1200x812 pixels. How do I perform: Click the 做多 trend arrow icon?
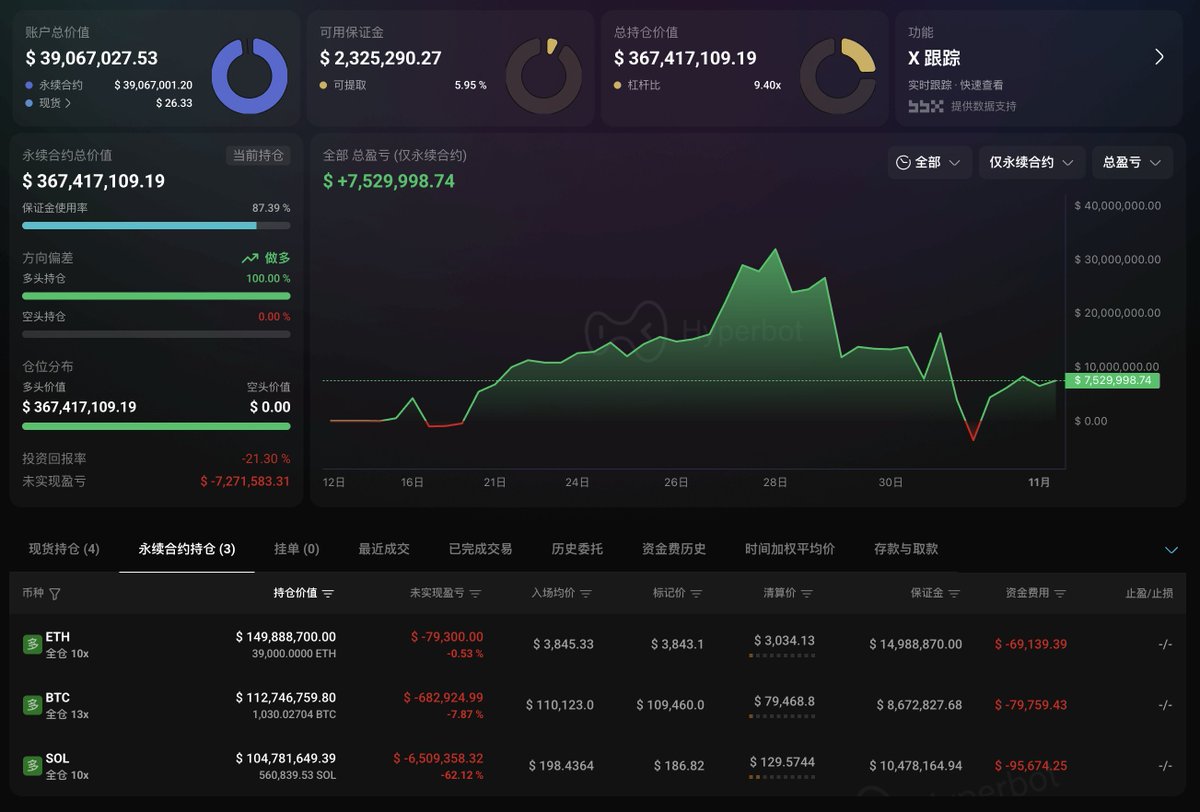(250, 258)
